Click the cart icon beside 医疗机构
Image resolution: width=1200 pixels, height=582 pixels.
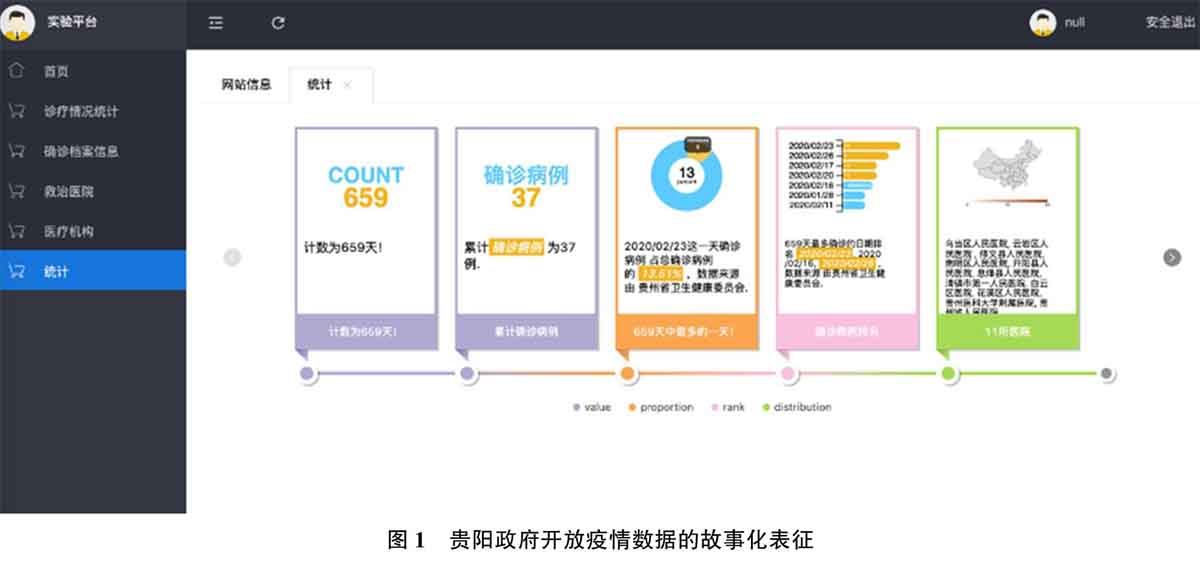16,231
